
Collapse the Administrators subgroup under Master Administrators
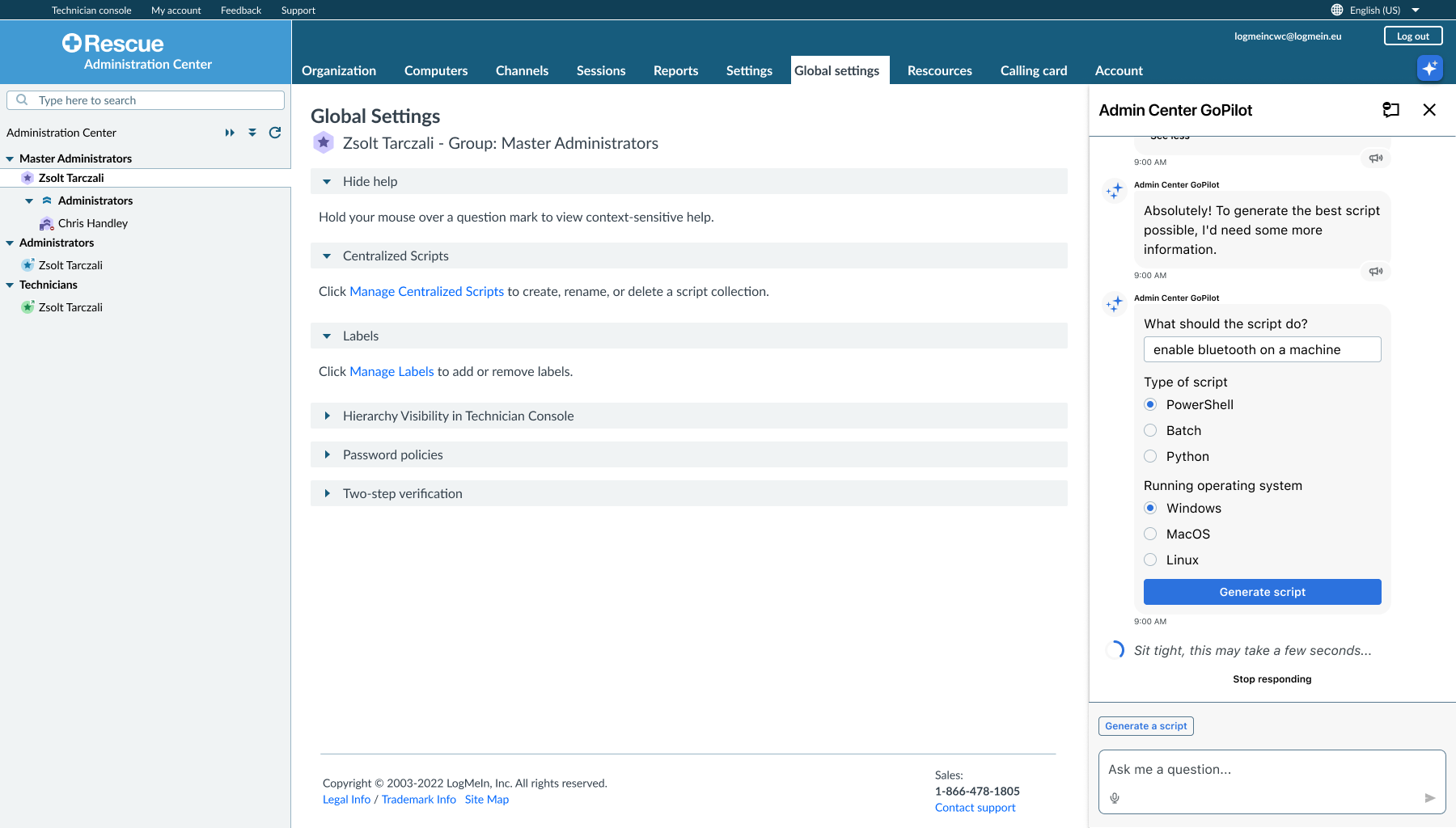pyautogui.click(x=29, y=201)
